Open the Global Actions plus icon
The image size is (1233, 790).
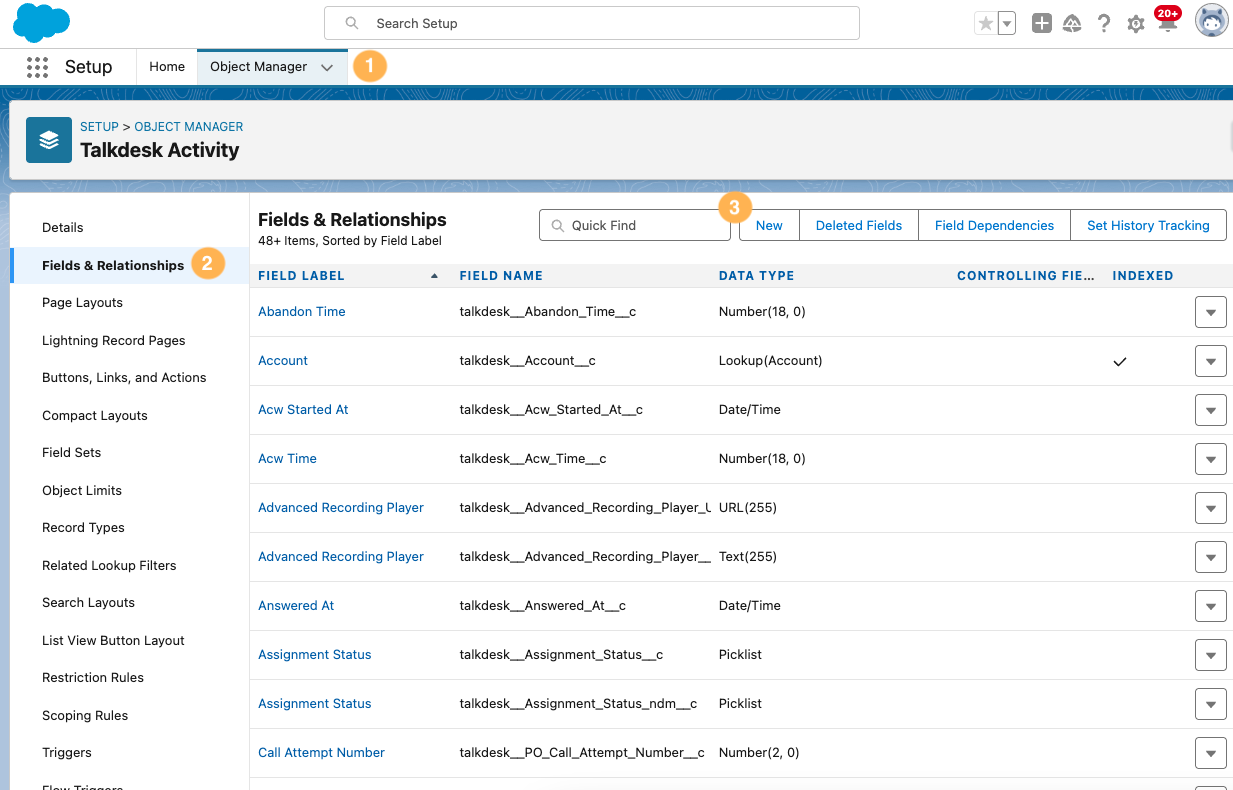tap(1042, 23)
